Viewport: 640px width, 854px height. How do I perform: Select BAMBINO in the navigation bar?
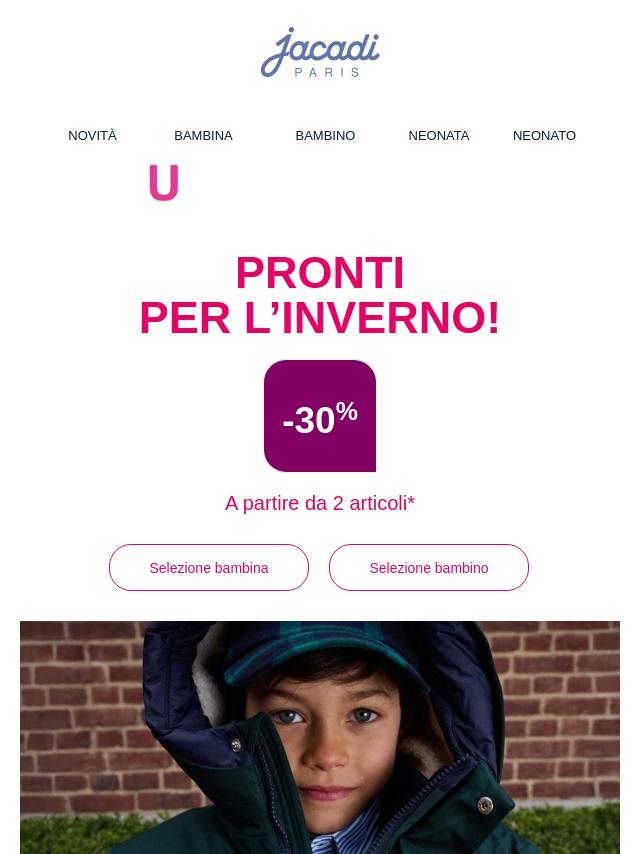(x=325, y=136)
